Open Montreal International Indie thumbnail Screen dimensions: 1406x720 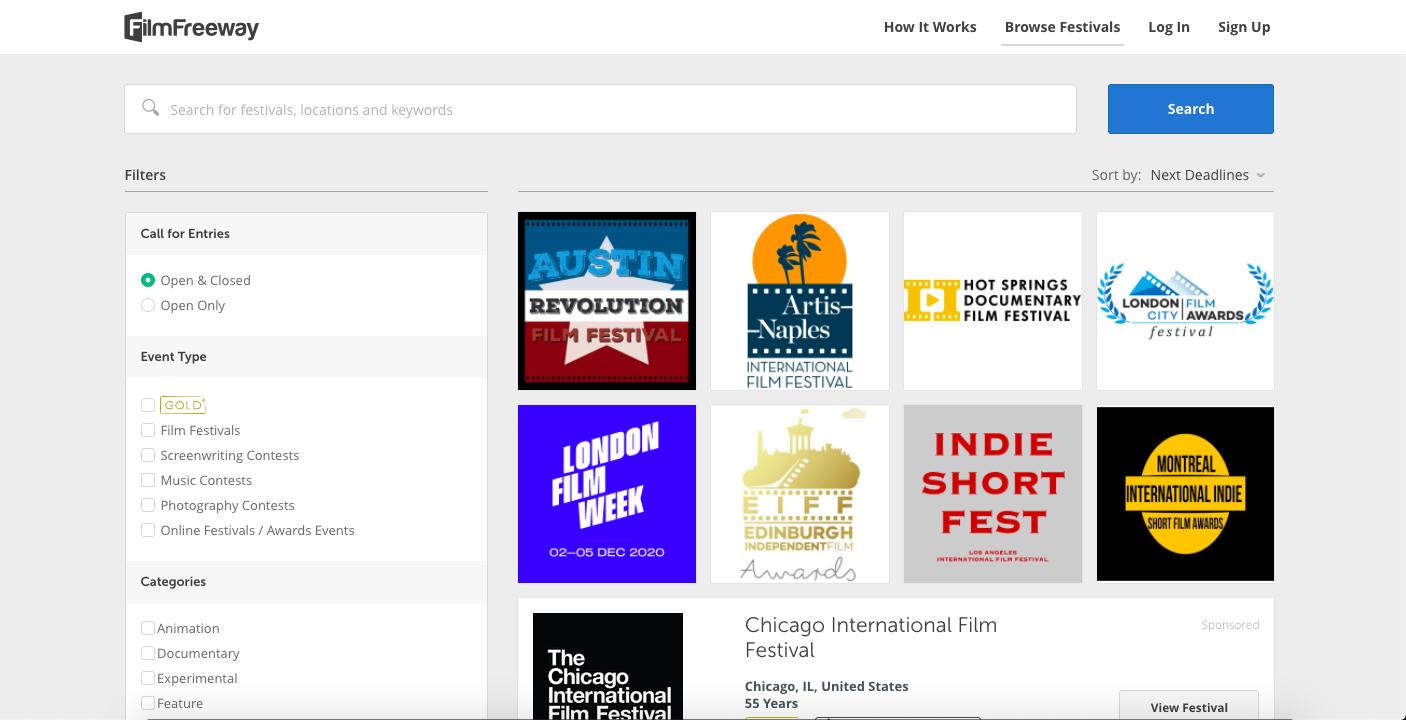click(1186, 494)
